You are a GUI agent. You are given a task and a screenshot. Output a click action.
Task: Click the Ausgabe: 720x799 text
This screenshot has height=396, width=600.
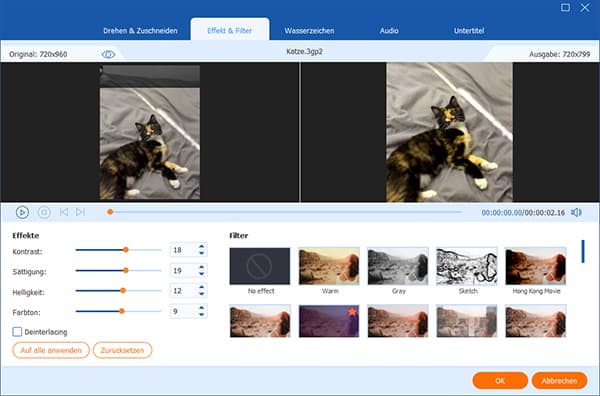[x=559, y=54]
